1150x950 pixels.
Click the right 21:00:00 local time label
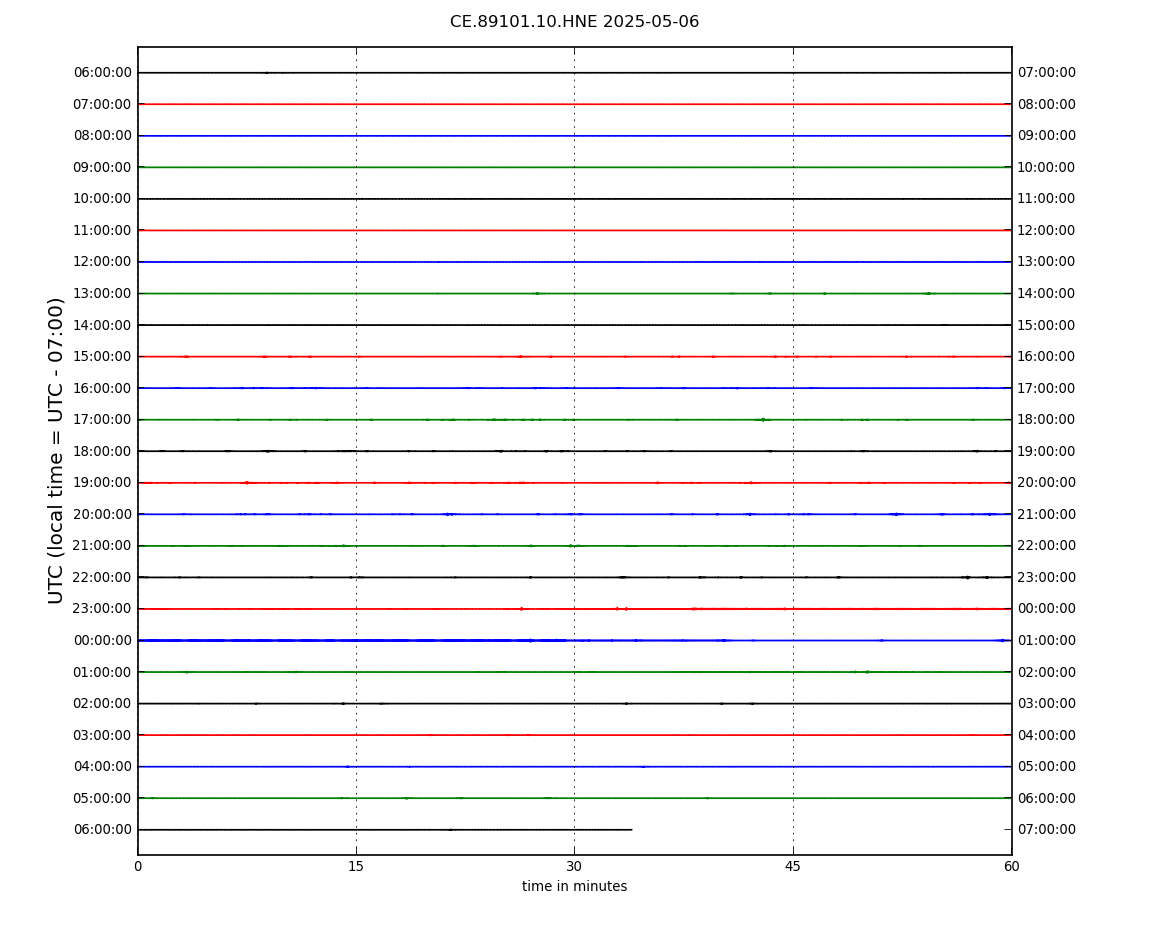click(x=1047, y=514)
